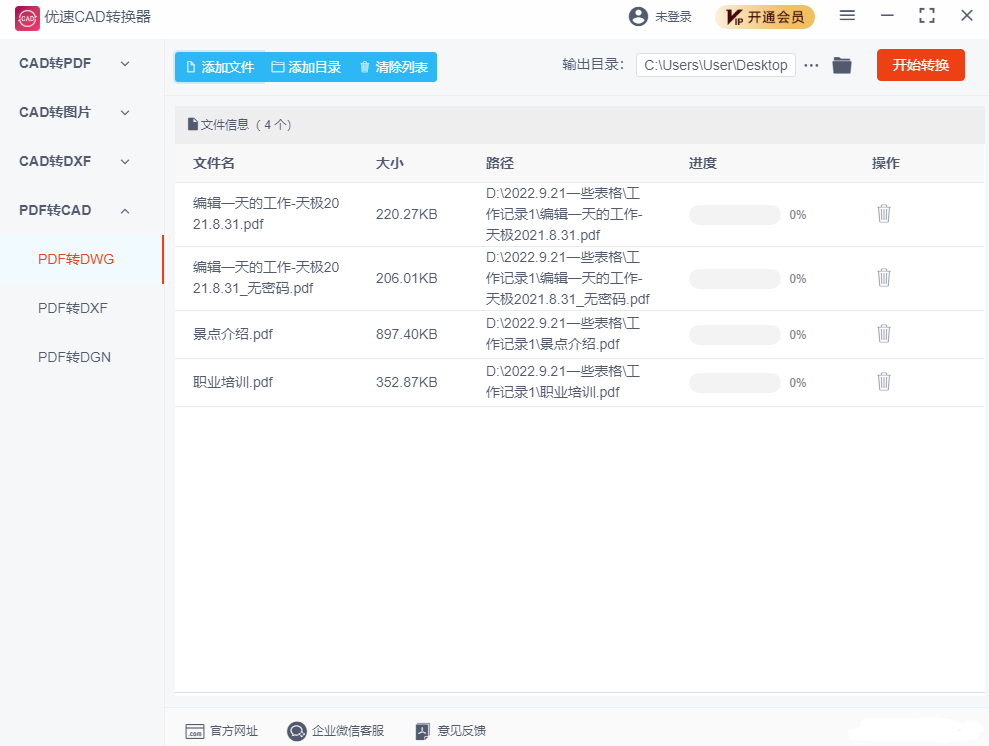The image size is (989, 746).
Task: Open VIP membership with 开通会员 button
Action: pos(765,17)
